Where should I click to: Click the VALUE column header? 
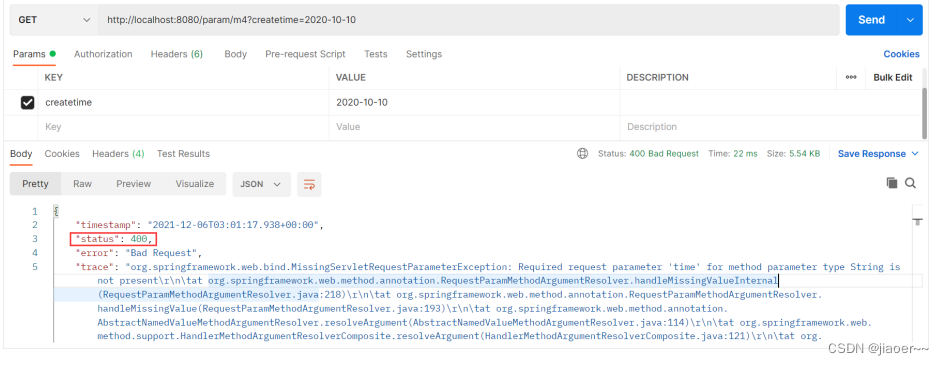pyautogui.click(x=350, y=77)
